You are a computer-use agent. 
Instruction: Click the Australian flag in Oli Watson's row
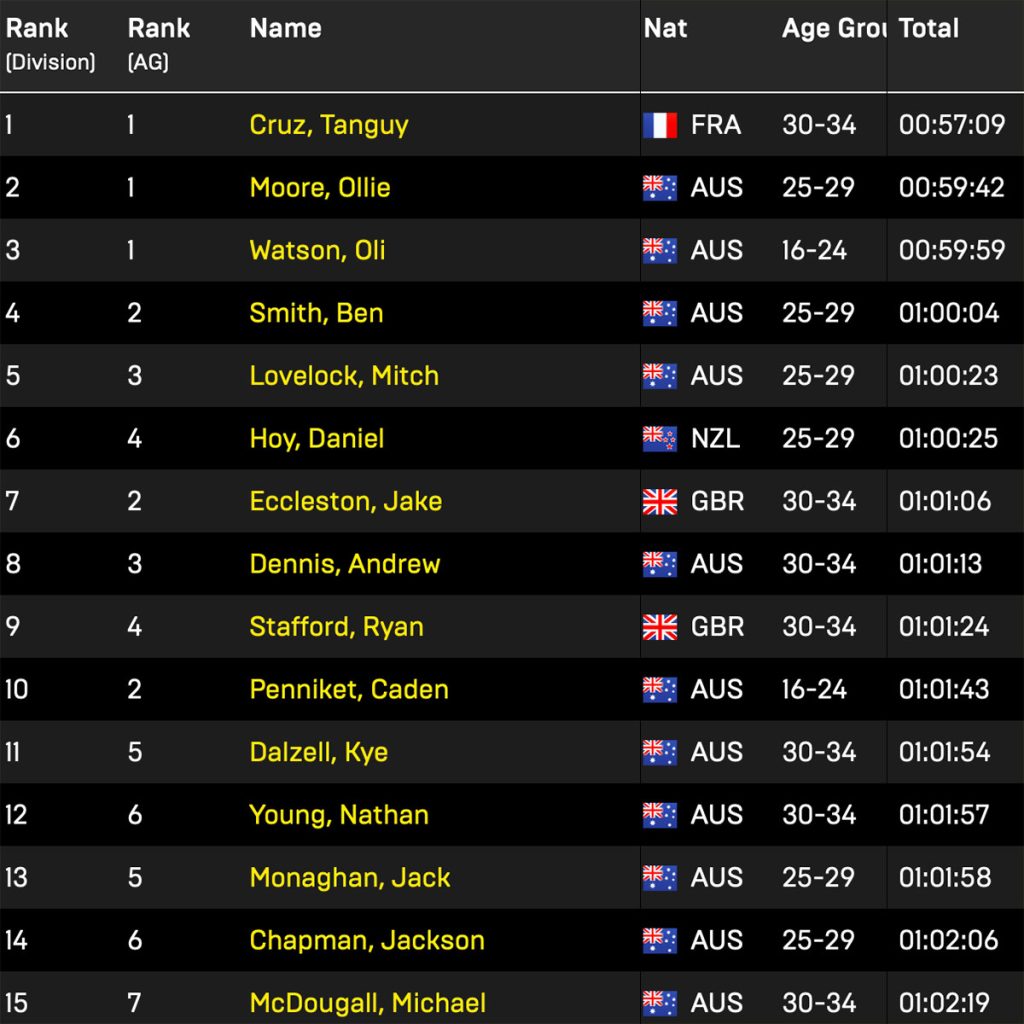(660, 250)
